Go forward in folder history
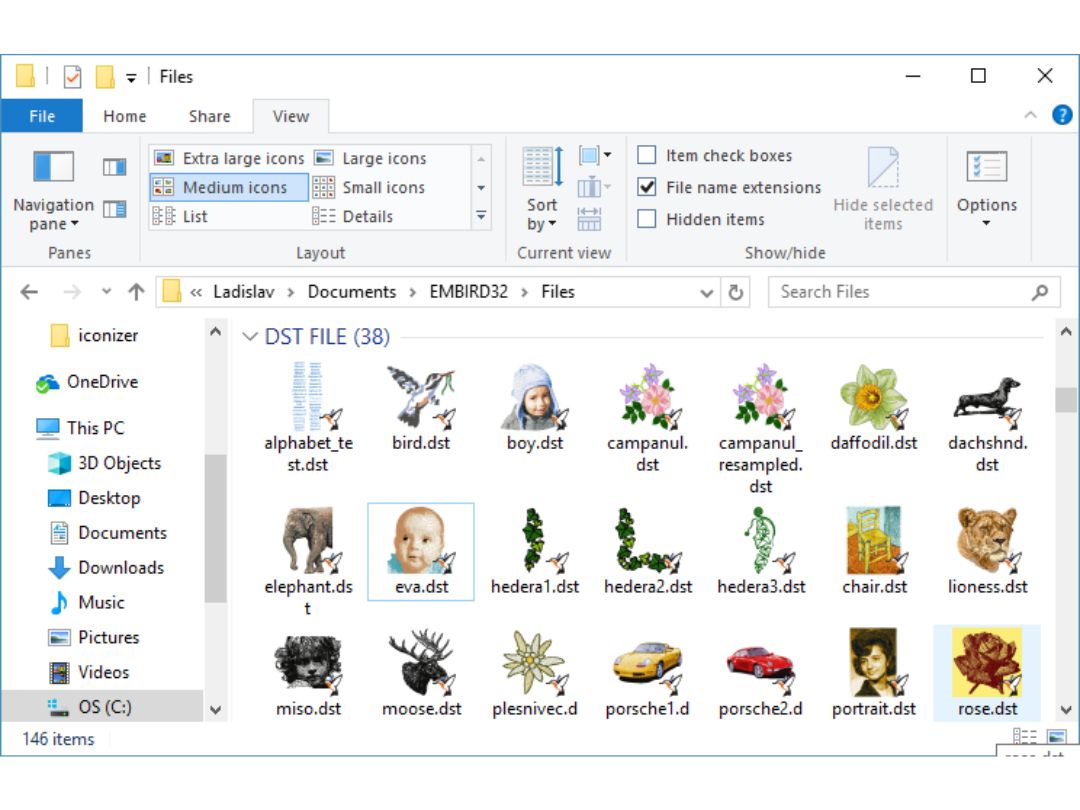Screen dimensions: 1080x810 point(72,292)
